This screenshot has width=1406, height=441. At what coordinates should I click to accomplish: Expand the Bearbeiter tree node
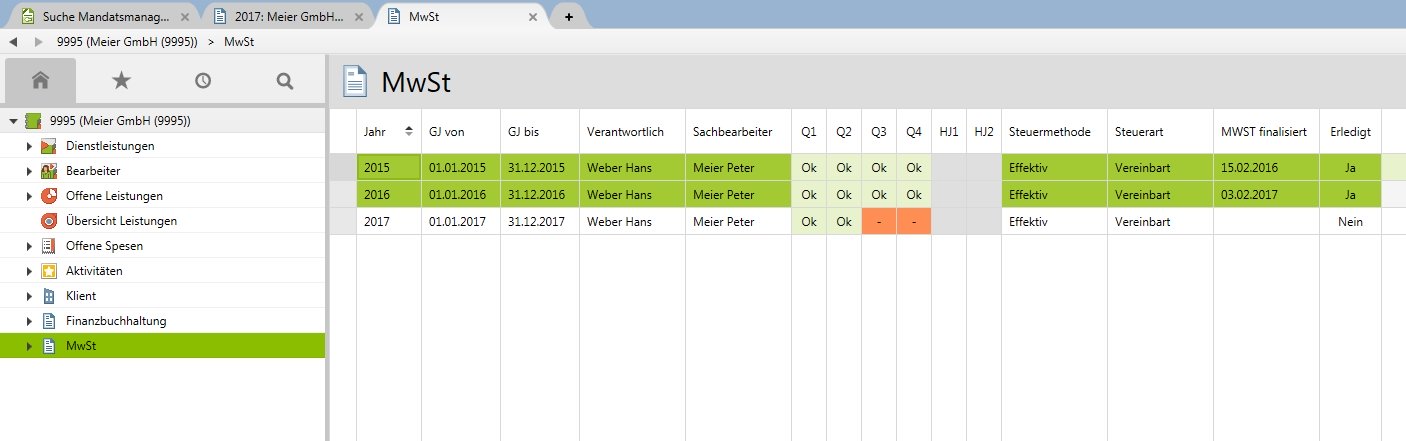[30, 171]
